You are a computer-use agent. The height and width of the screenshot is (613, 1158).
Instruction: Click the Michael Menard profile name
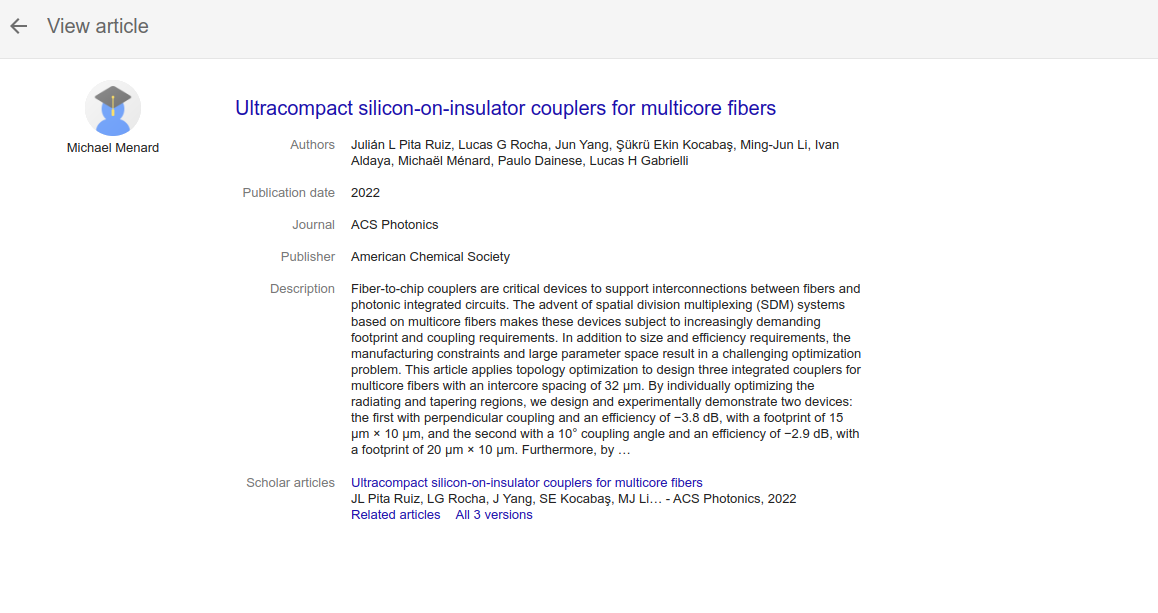(x=113, y=147)
